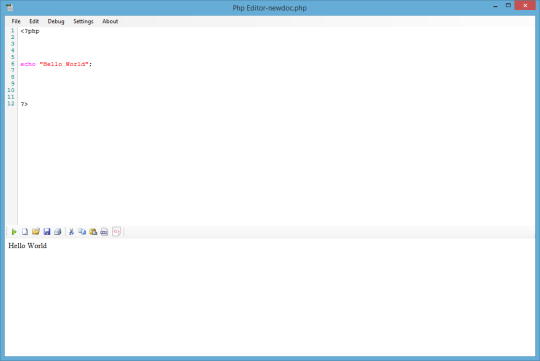
Task: Close the Php Editor window
Action: click(x=525, y=6)
